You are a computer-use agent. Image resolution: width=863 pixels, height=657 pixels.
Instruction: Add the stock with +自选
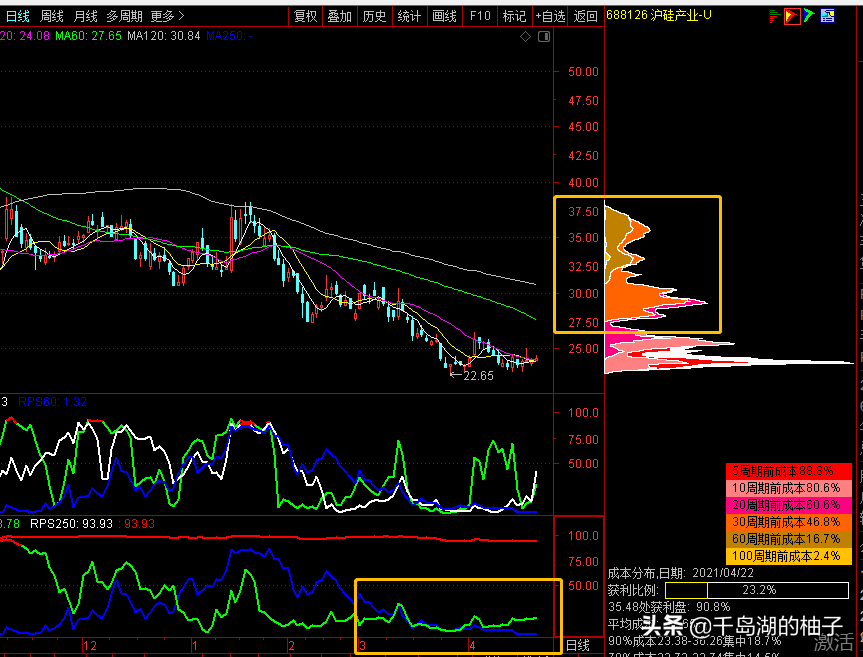pos(550,17)
